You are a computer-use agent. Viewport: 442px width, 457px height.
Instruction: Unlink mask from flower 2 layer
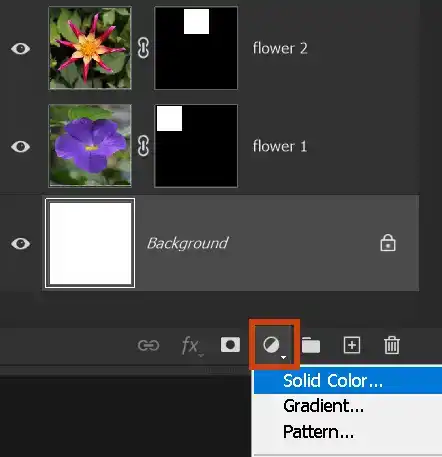[x=143, y=48]
